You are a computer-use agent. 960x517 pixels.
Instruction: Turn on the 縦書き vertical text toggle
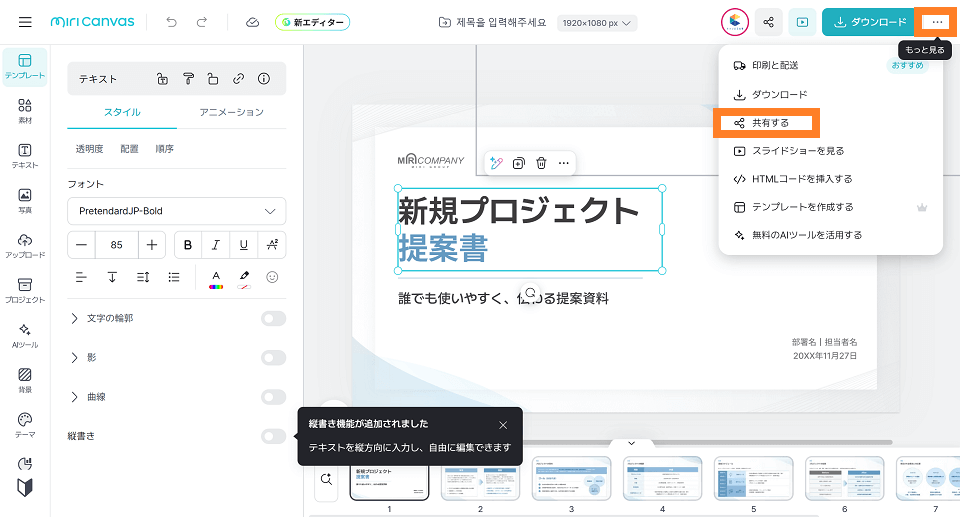pyautogui.click(x=273, y=436)
